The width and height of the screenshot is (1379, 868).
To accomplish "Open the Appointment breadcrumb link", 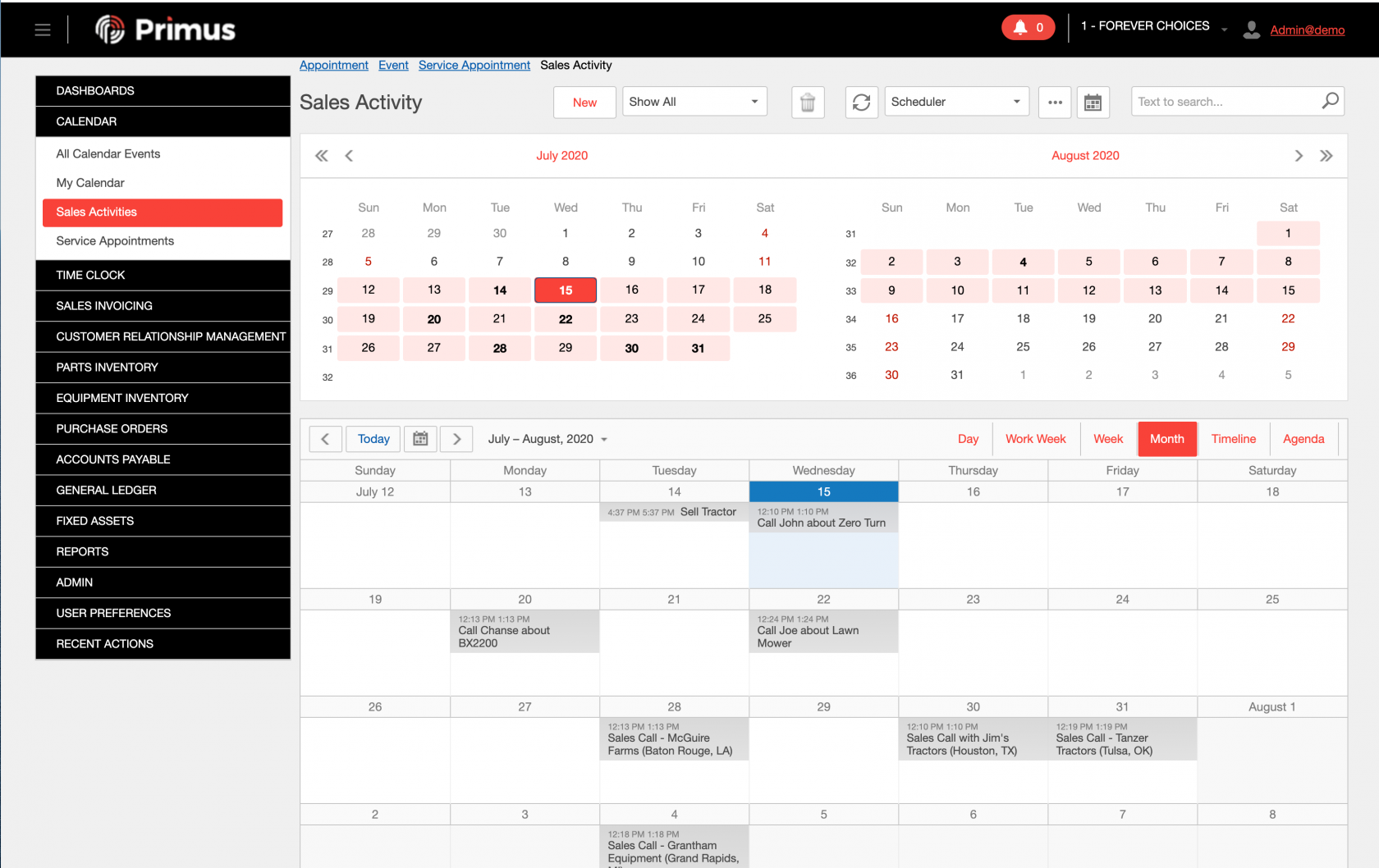I will (x=334, y=65).
